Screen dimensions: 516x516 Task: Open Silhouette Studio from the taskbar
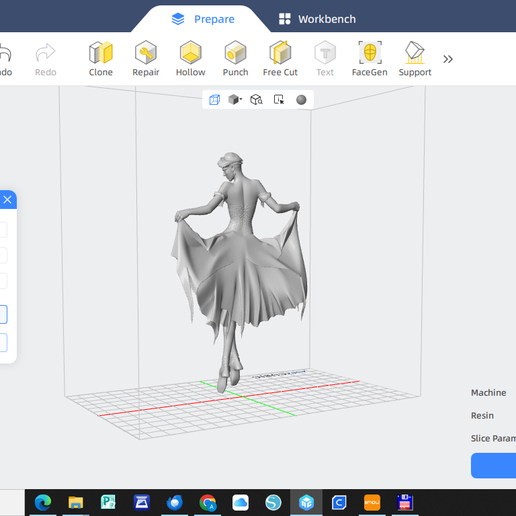[273, 502]
